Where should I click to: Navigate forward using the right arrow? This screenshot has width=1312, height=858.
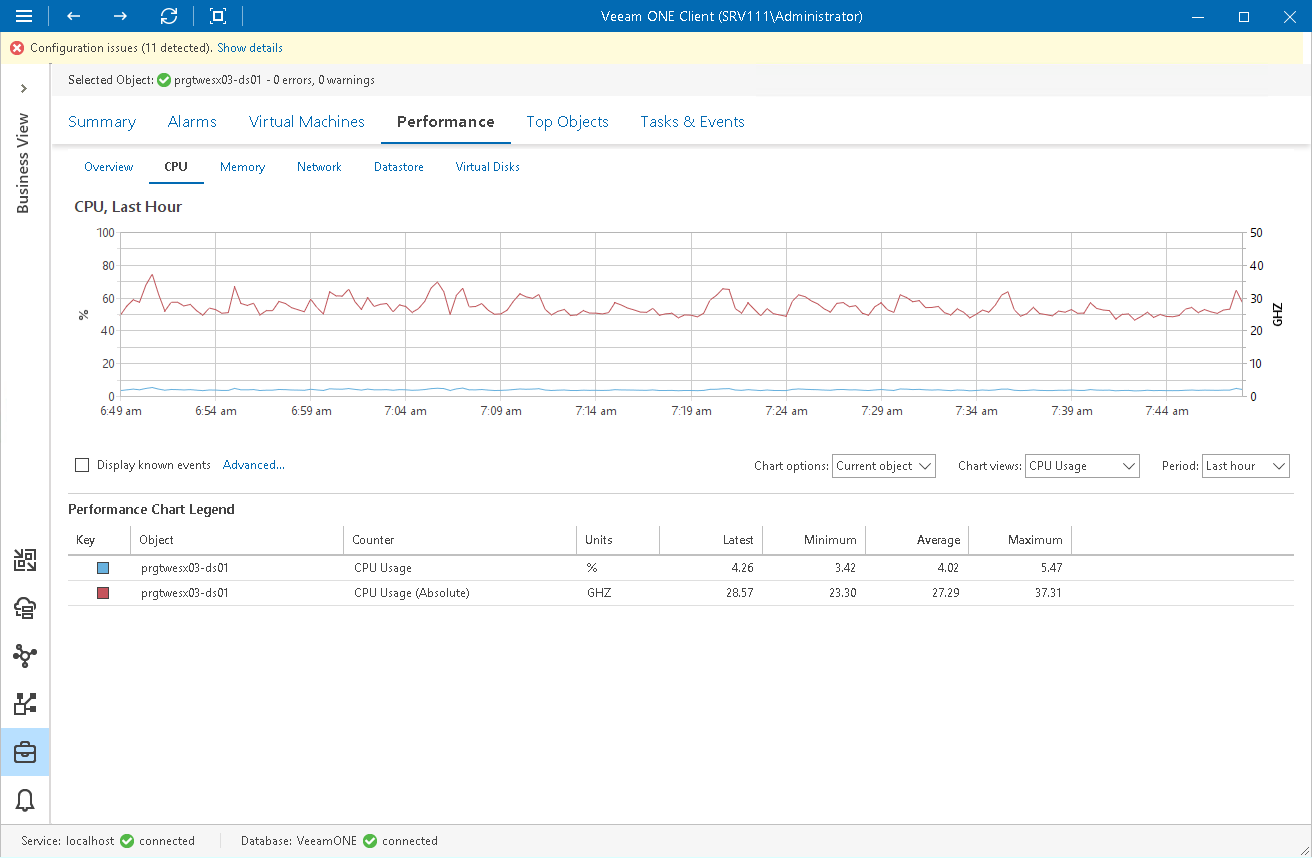pos(119,16)
